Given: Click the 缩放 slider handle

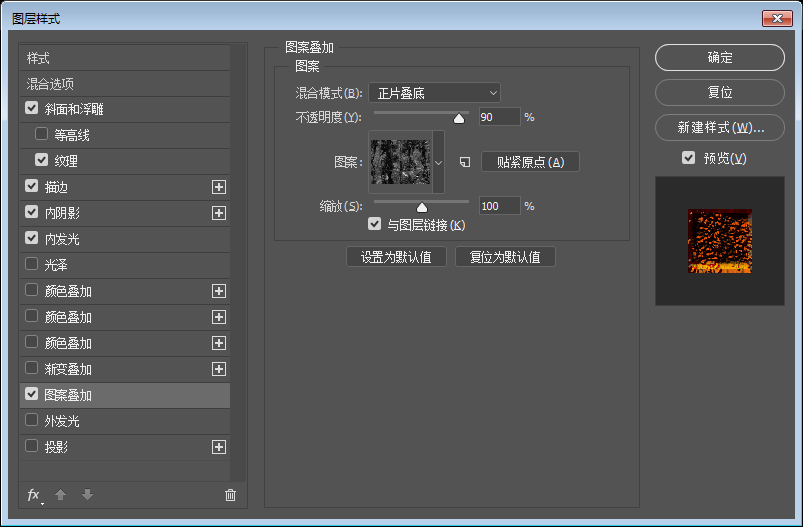Looking at the screenshot, I should (421, 207).
